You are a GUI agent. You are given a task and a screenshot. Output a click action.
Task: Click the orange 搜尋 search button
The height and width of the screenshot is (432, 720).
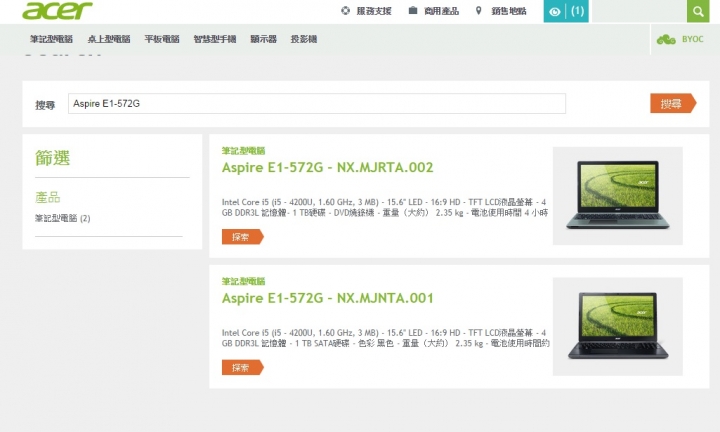[x=673, y=104]
